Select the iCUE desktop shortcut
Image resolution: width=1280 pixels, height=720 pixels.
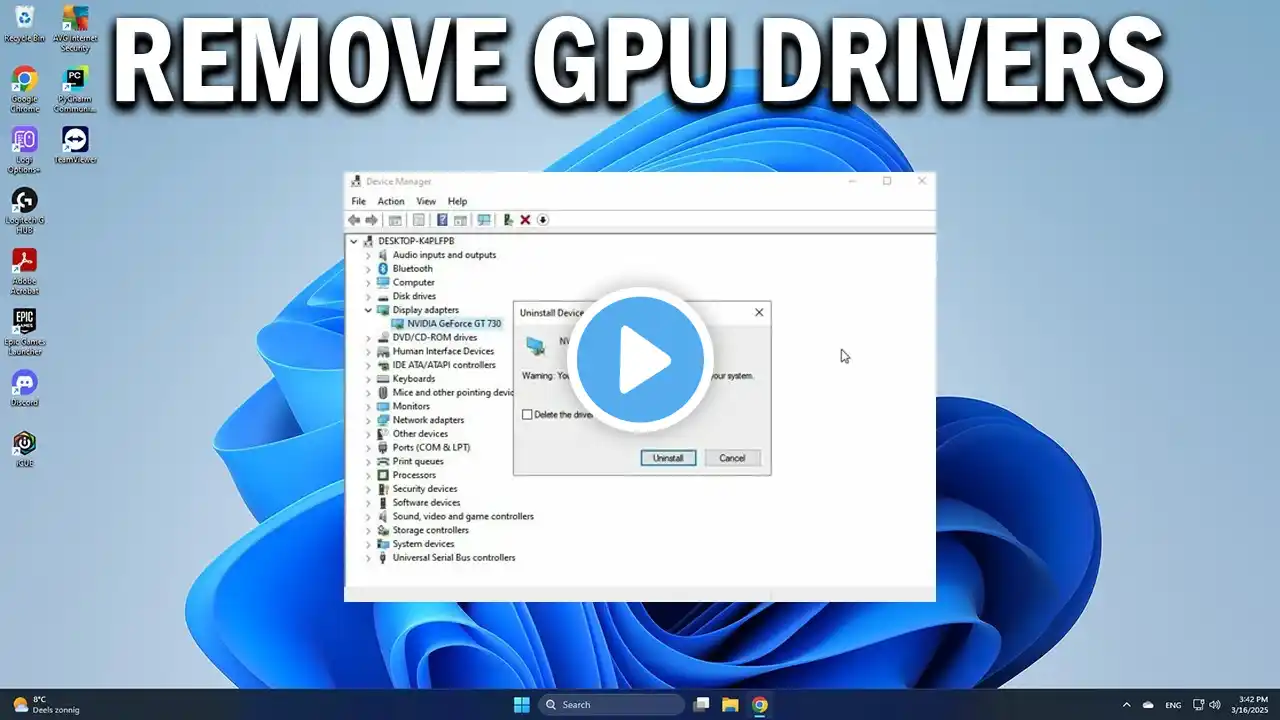24,449
